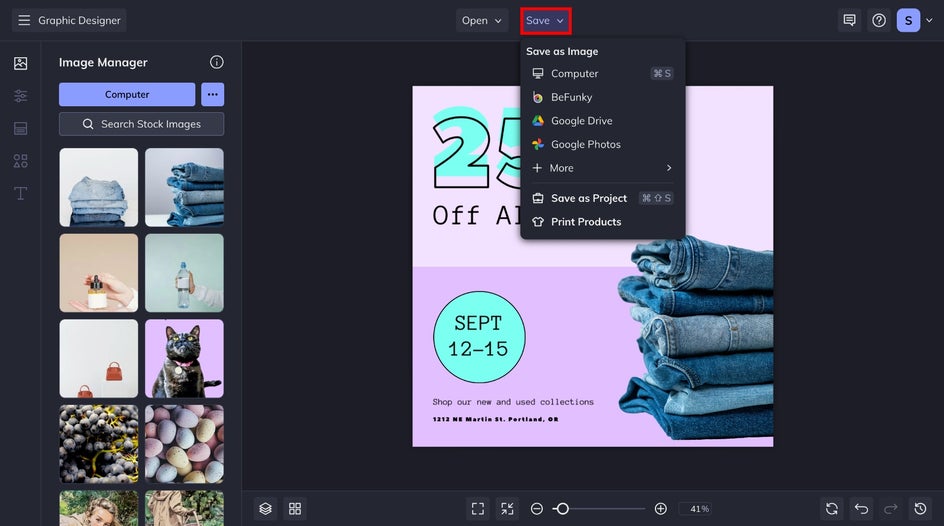
Task: Click the Image Manager info icon
Action: 217,62
